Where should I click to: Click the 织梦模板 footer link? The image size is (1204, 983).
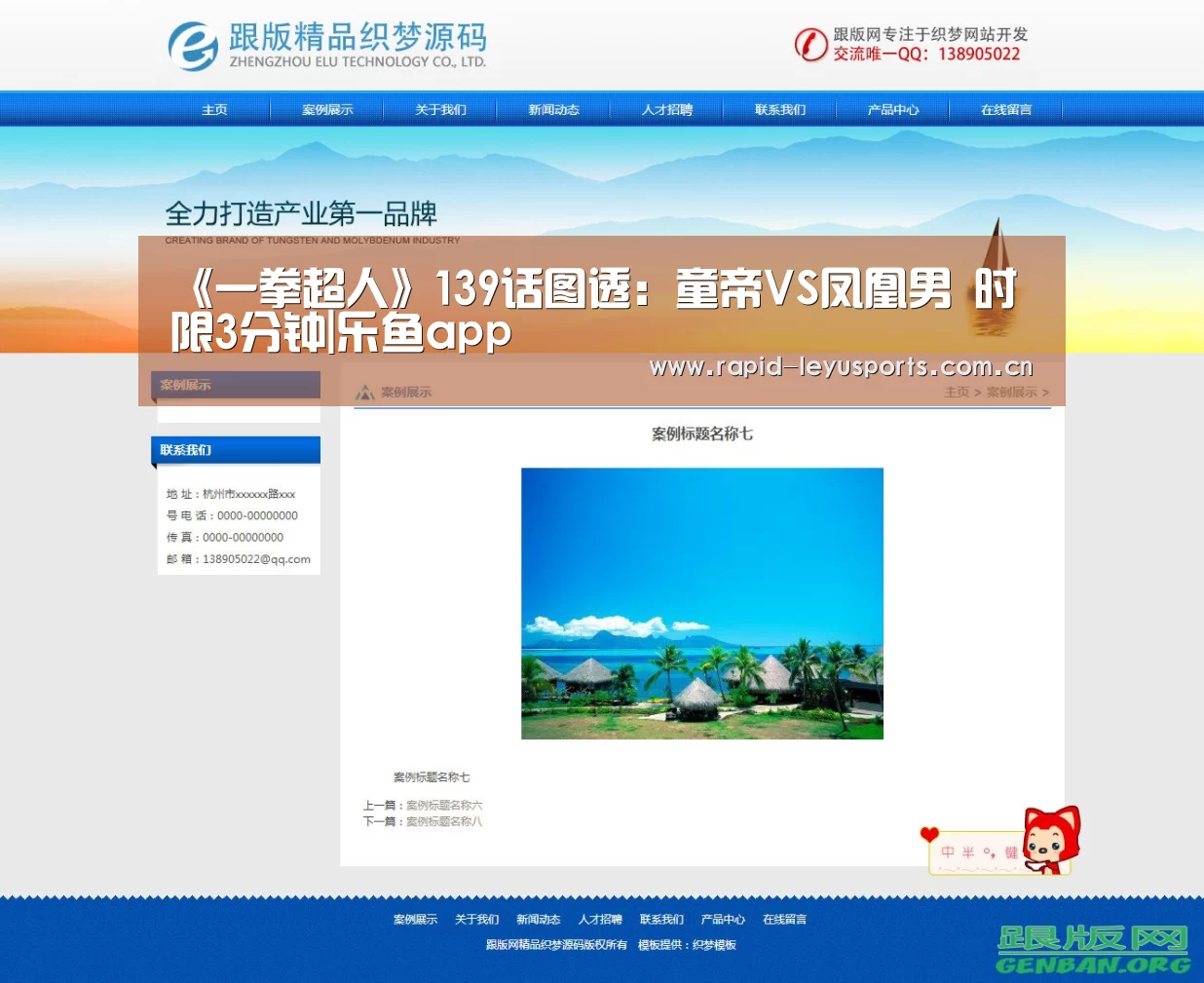(x=714, y=945)
